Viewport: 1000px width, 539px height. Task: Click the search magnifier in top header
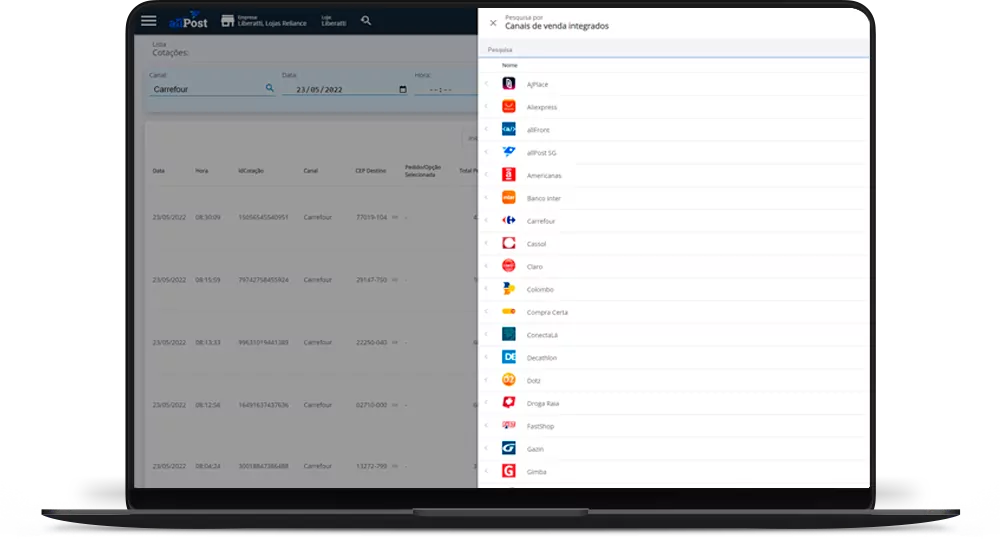(x=366, y=20)
